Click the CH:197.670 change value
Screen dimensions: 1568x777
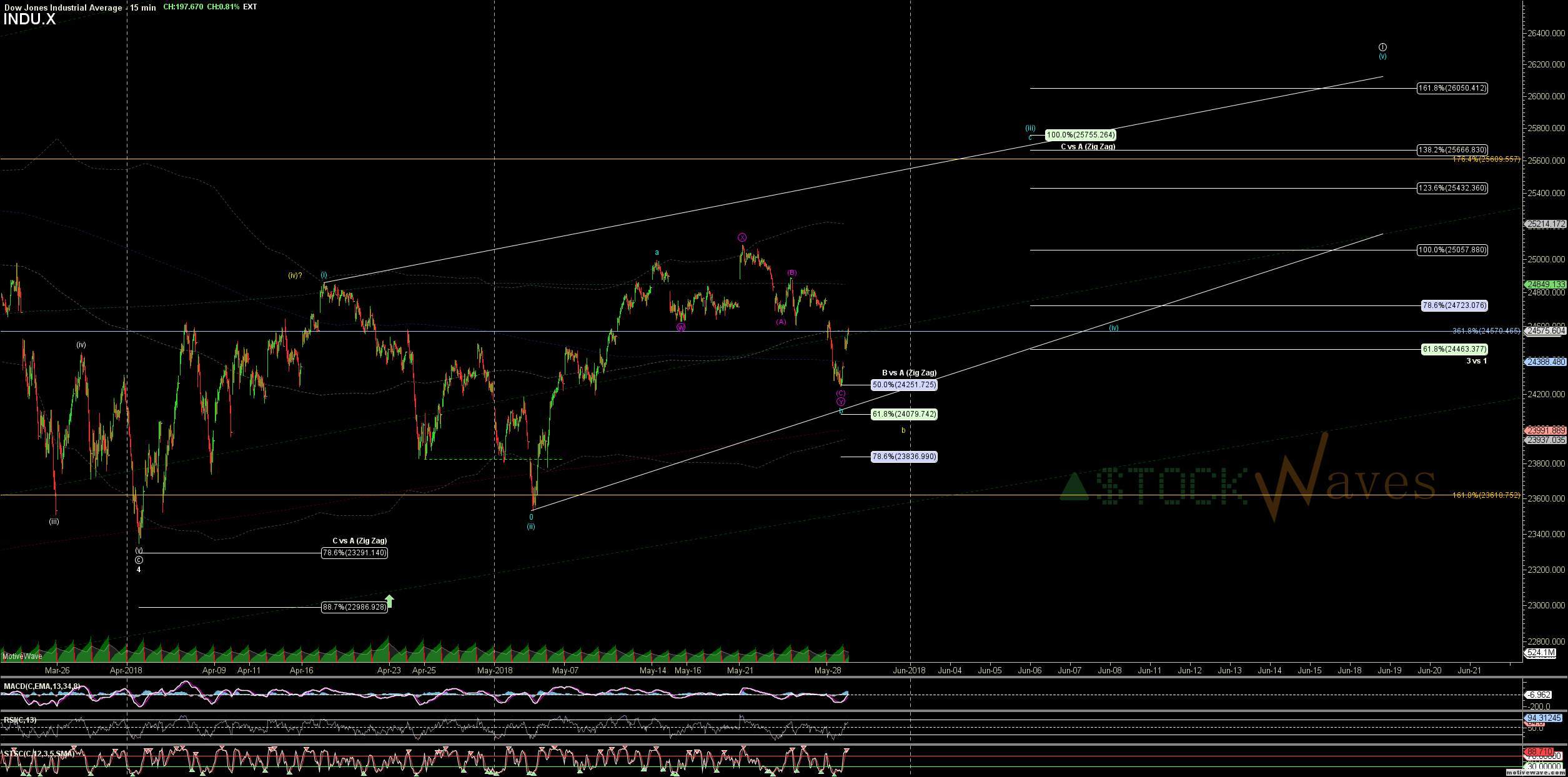click(183, 7)
